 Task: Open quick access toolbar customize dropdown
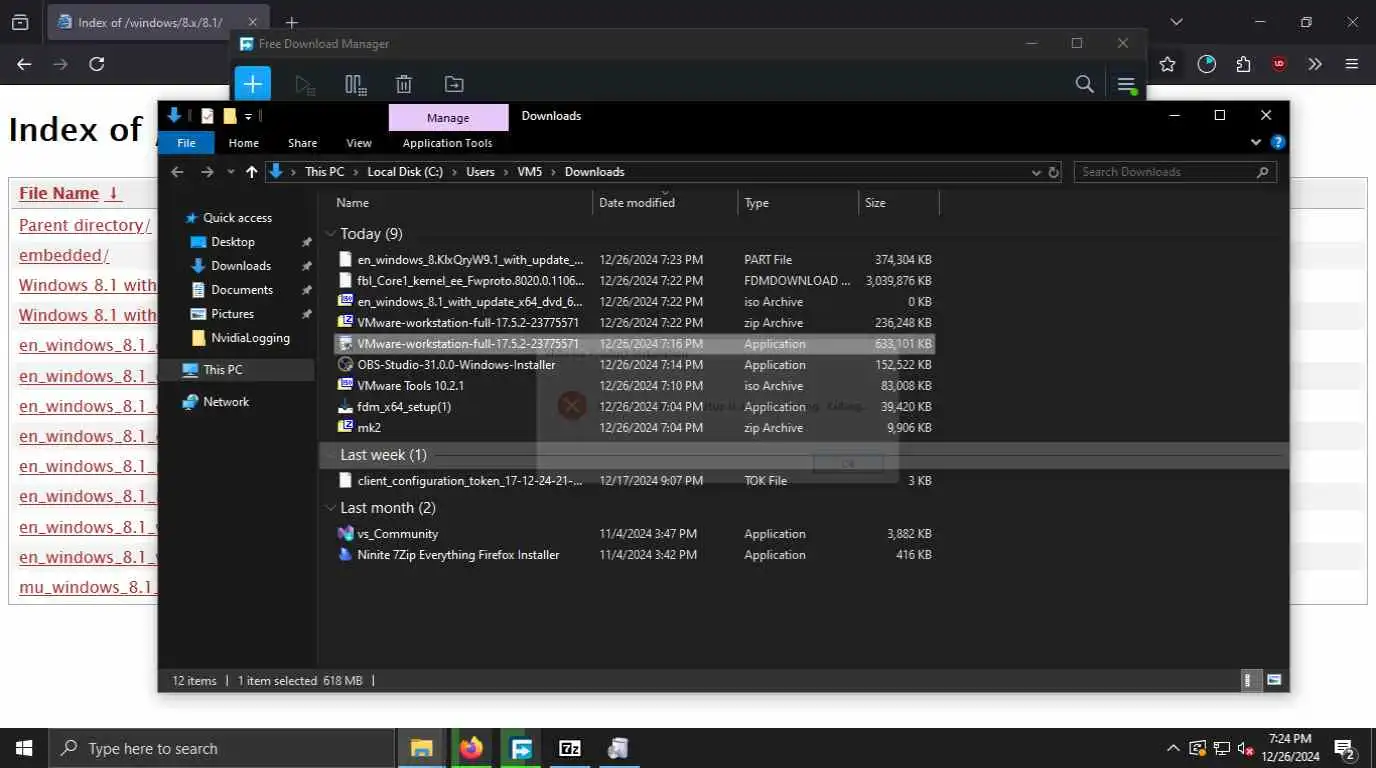[248, 116]
